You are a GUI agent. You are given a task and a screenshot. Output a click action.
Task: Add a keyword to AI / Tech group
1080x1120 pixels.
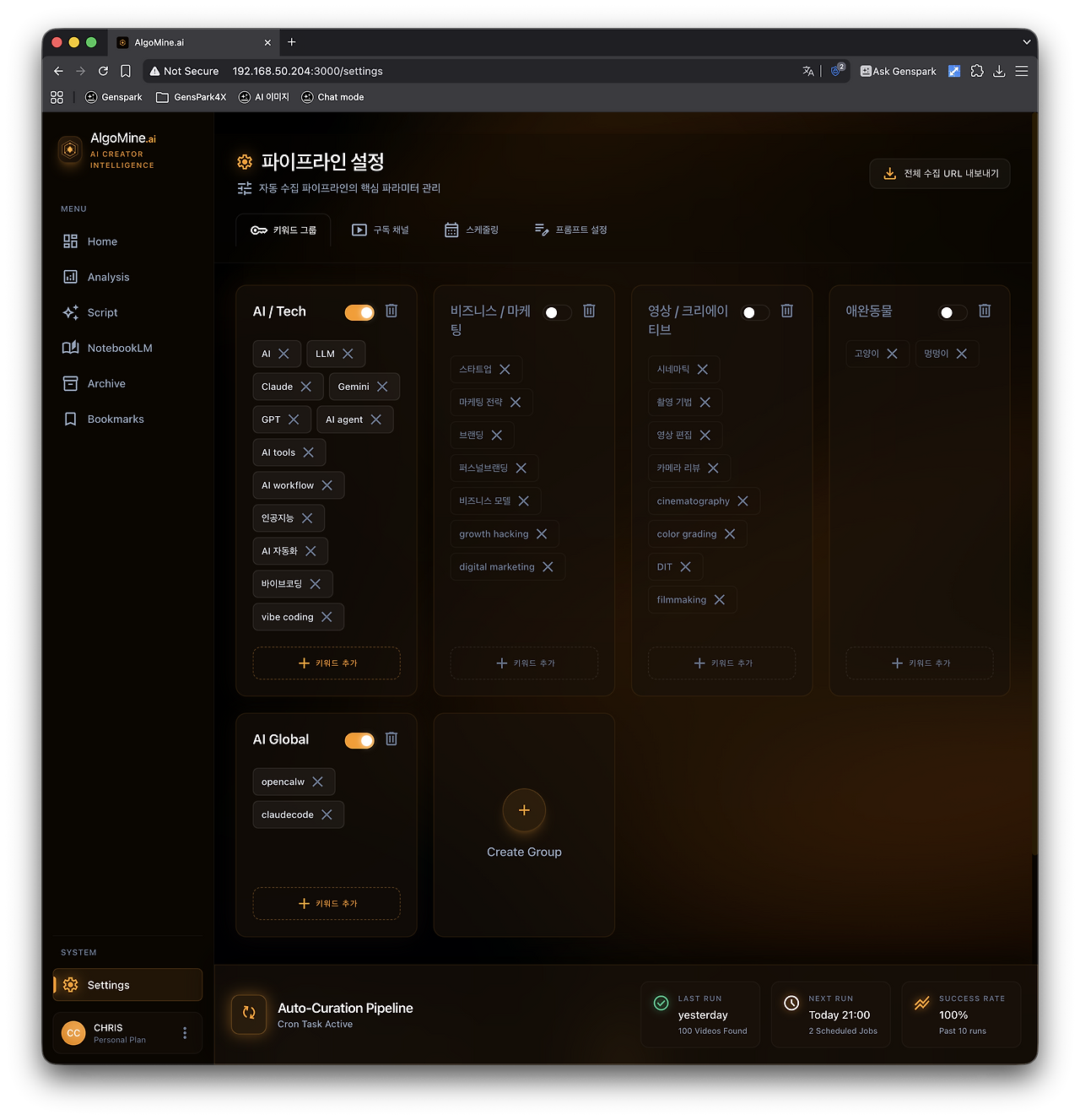(327, 663)
